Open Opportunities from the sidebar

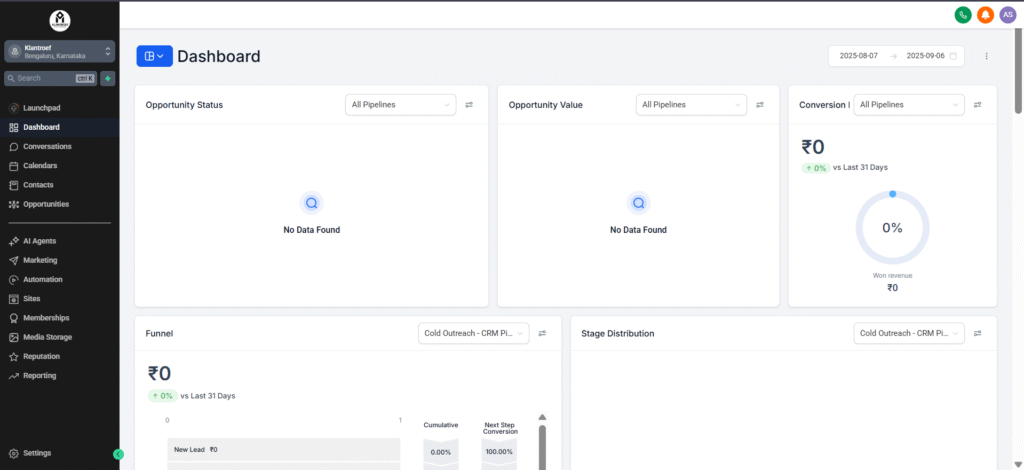coord(46,204)
